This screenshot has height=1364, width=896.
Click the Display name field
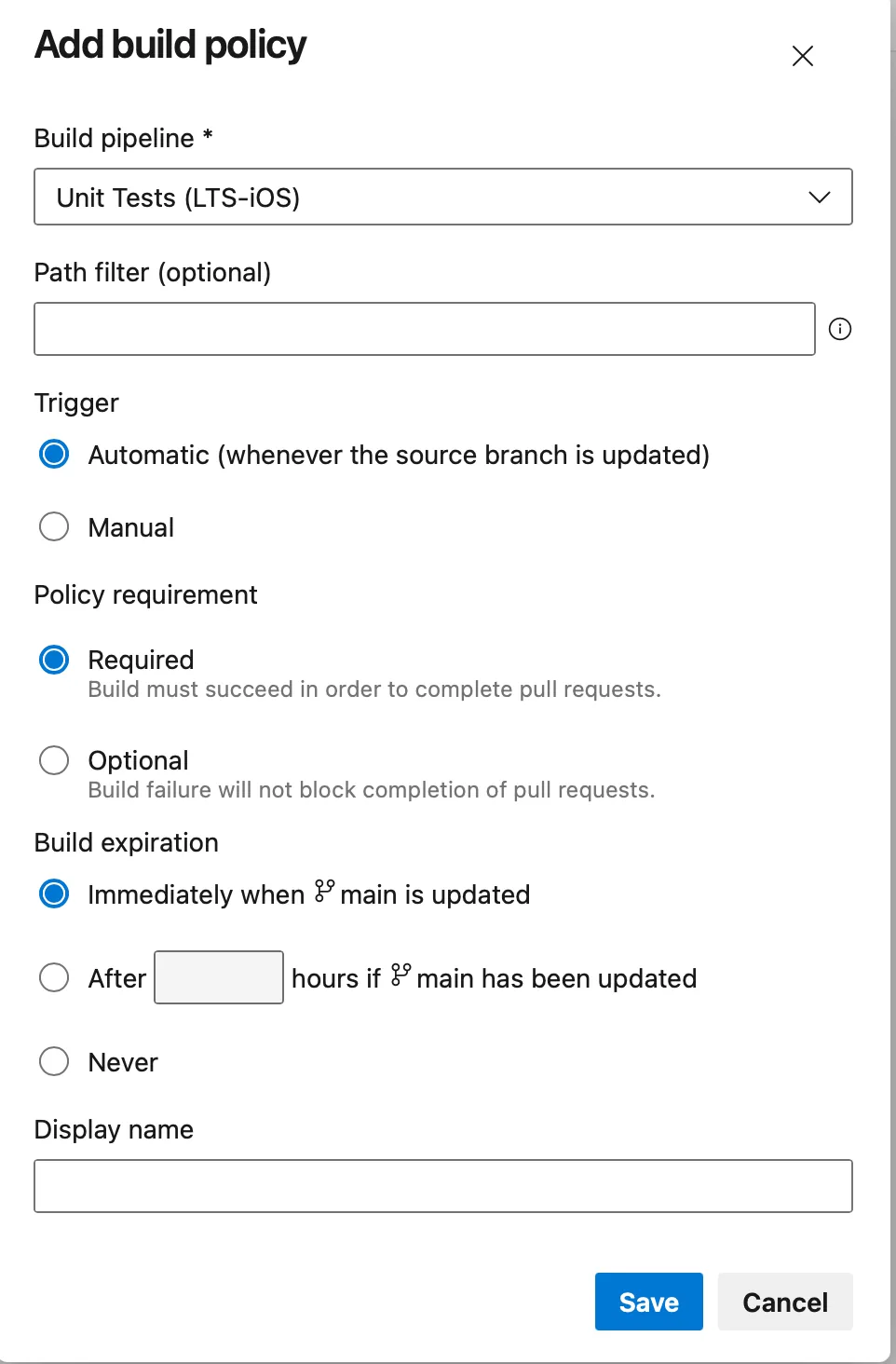[442, 1184]
